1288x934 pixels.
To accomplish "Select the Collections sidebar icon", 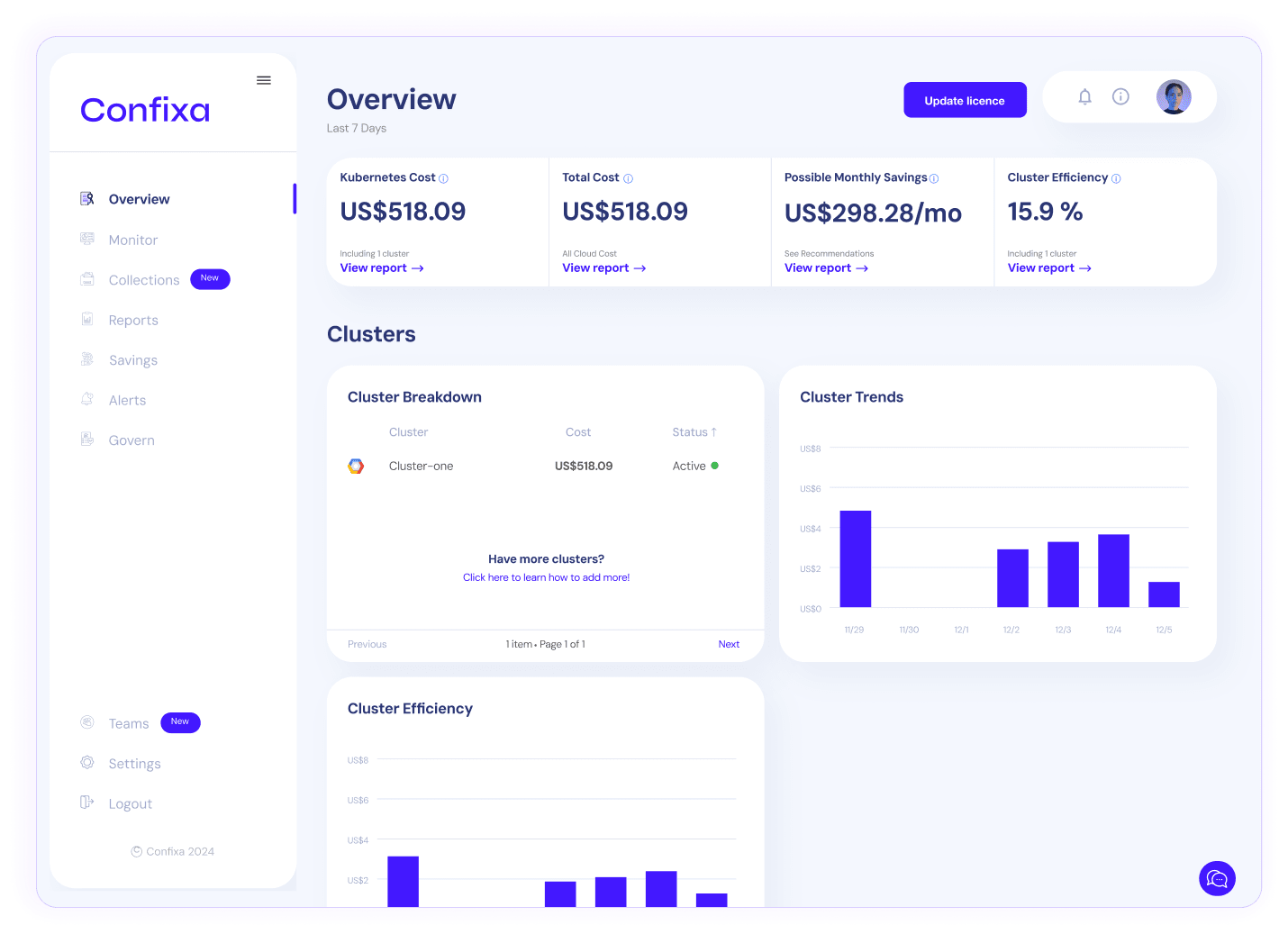I will coord(87,279).
